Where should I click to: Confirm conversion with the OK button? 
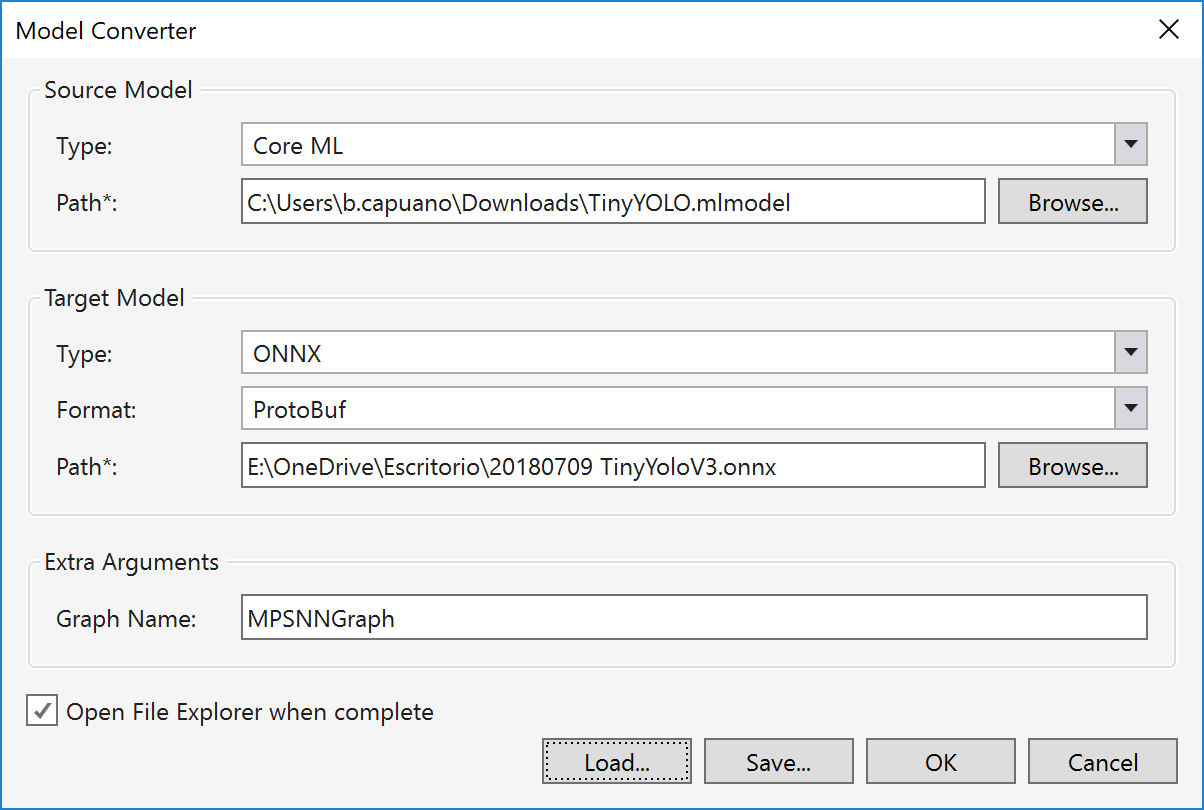[940, 762]
